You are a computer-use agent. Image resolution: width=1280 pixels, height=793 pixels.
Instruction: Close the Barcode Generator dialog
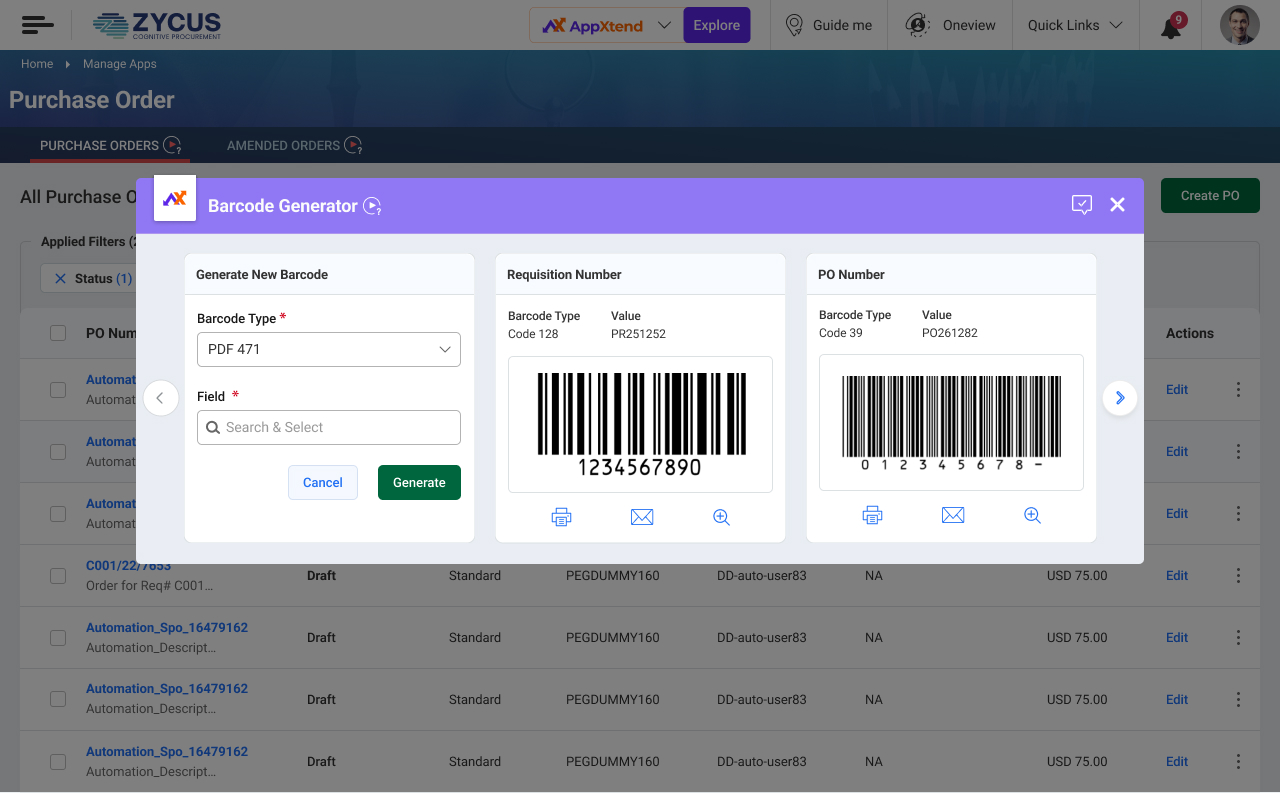[x=1118, y=205]
